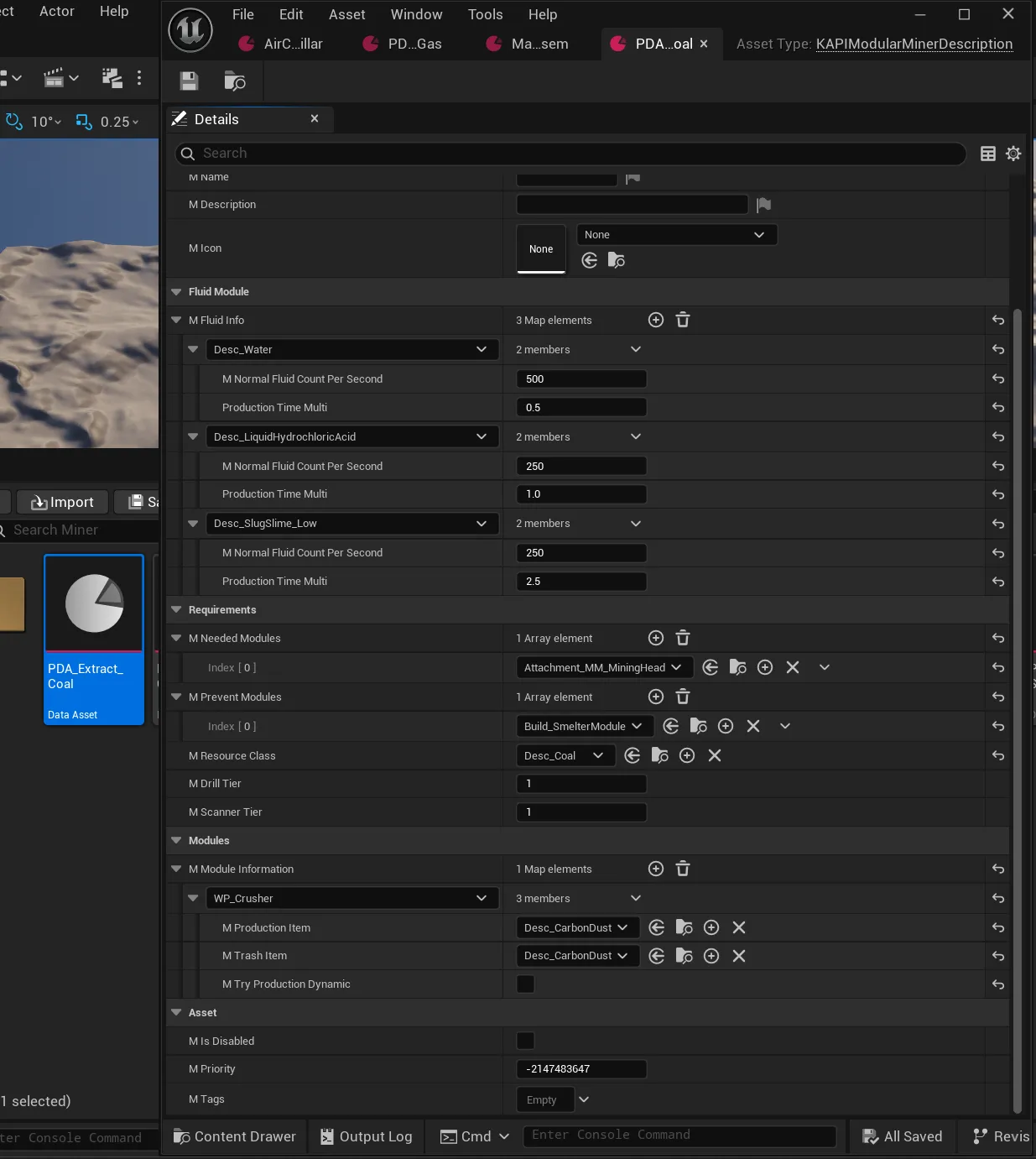Add element to M Module Information map
The height and width of the screenshot is (1159, 1036).
click(x=656, y=869)
